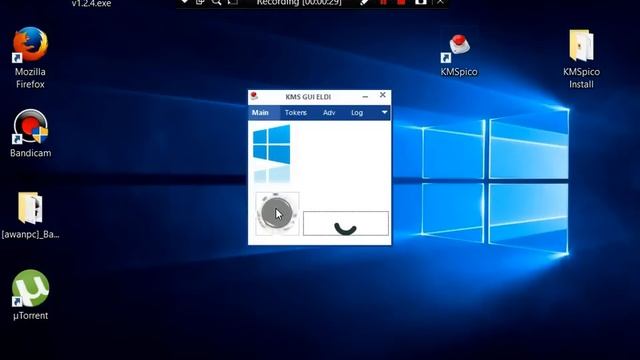The height and width of the screenshot is (360, 640).
Task: Click the red pause recording button
Action: tap(383, 2)
